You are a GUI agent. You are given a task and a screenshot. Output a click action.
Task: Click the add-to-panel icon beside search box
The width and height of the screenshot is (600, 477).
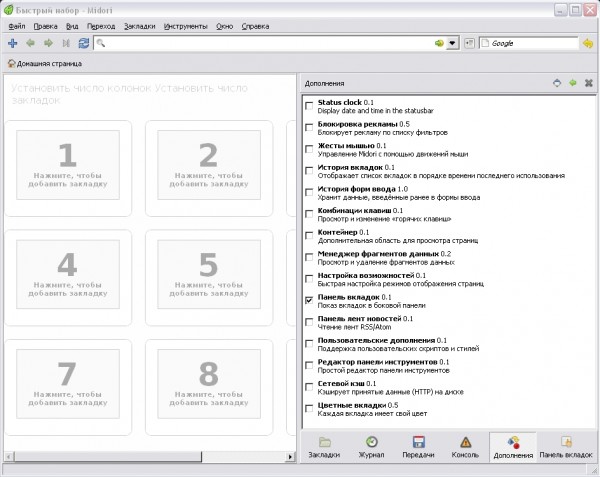(x=469, y=43)
